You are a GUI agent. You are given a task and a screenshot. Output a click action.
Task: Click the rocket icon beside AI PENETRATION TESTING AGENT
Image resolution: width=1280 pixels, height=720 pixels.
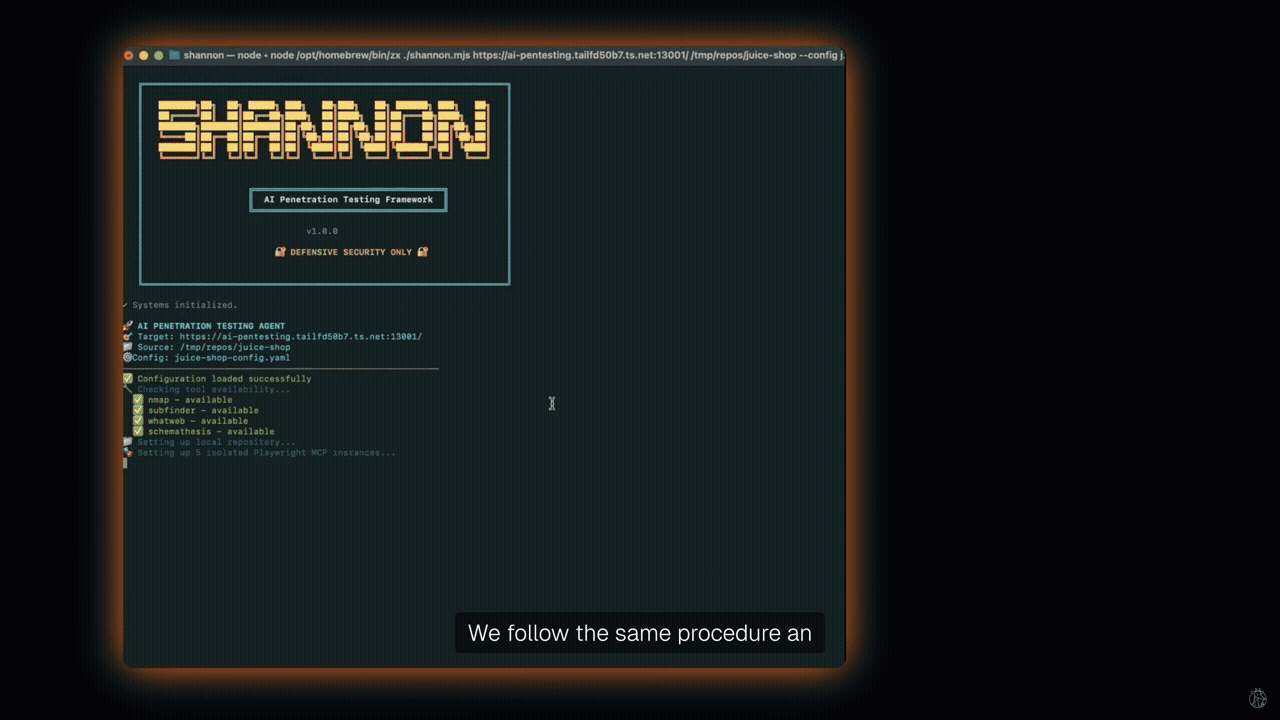128,325
